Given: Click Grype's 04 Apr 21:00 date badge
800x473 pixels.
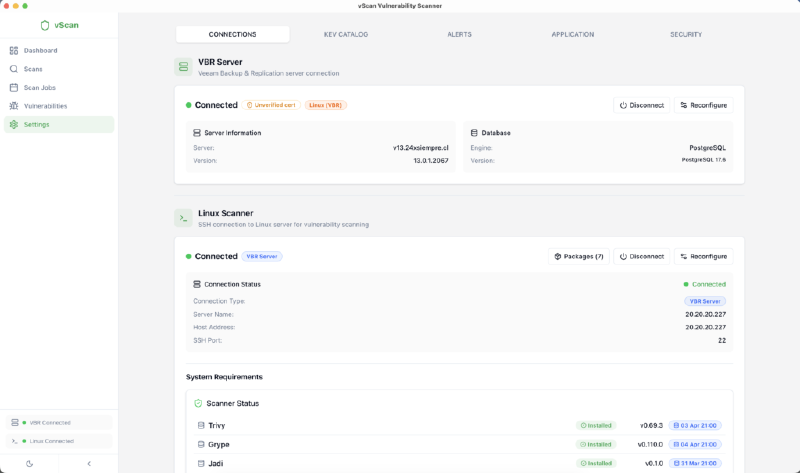Looking at the screenshot, I should (x=695, y=444).
